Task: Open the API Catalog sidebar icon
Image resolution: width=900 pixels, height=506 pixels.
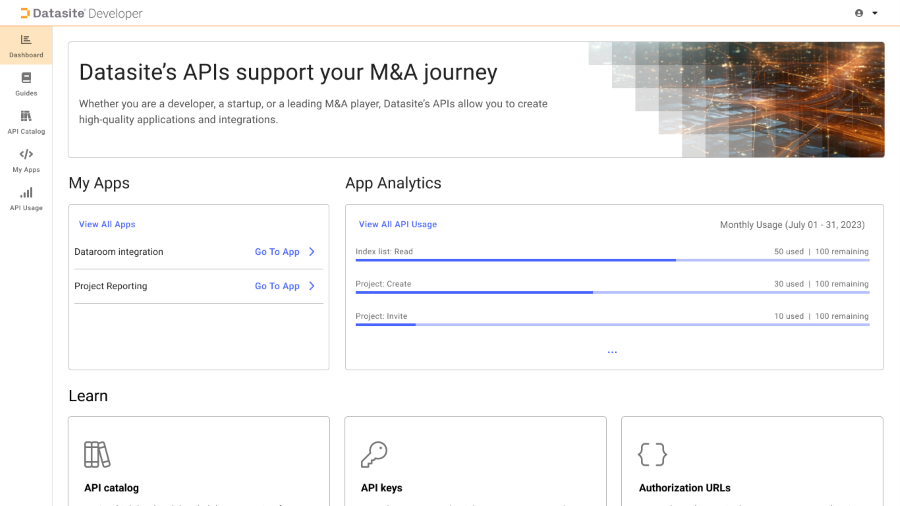Action: pos(26,116)
